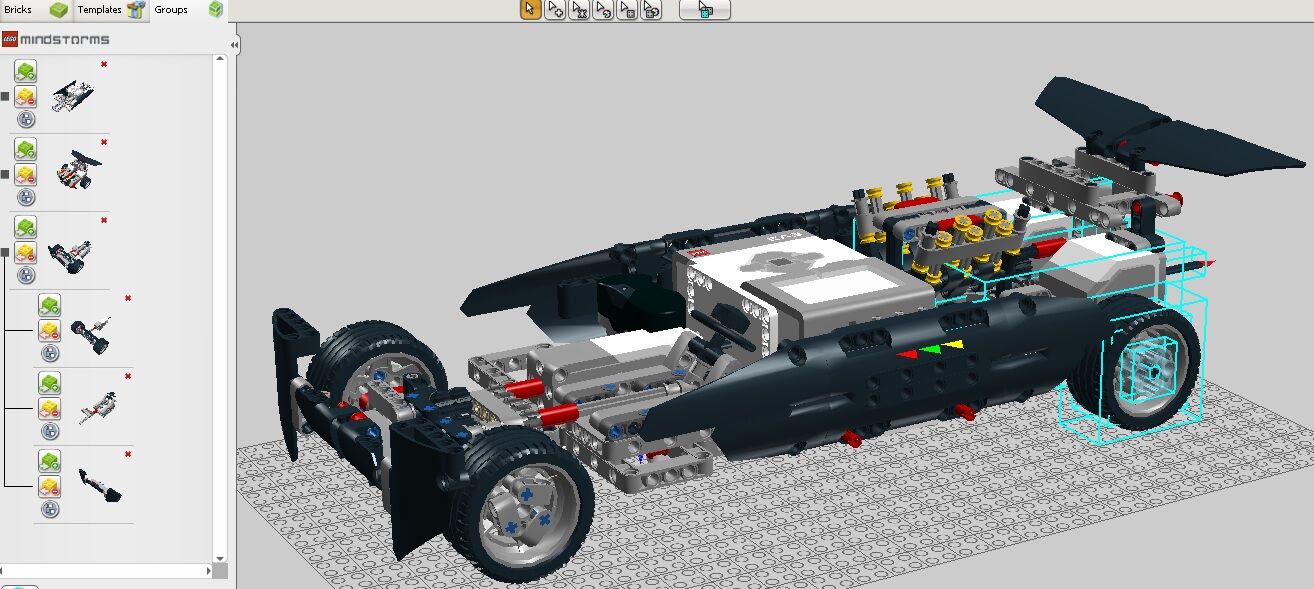This screenshot has width=1314, height=589.
Task: Click round blue icon of black fender subgroup
Action: [50, 509]
